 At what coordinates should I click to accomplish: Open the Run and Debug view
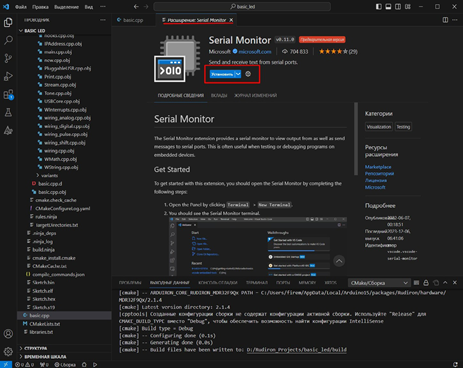click(8, 76)
